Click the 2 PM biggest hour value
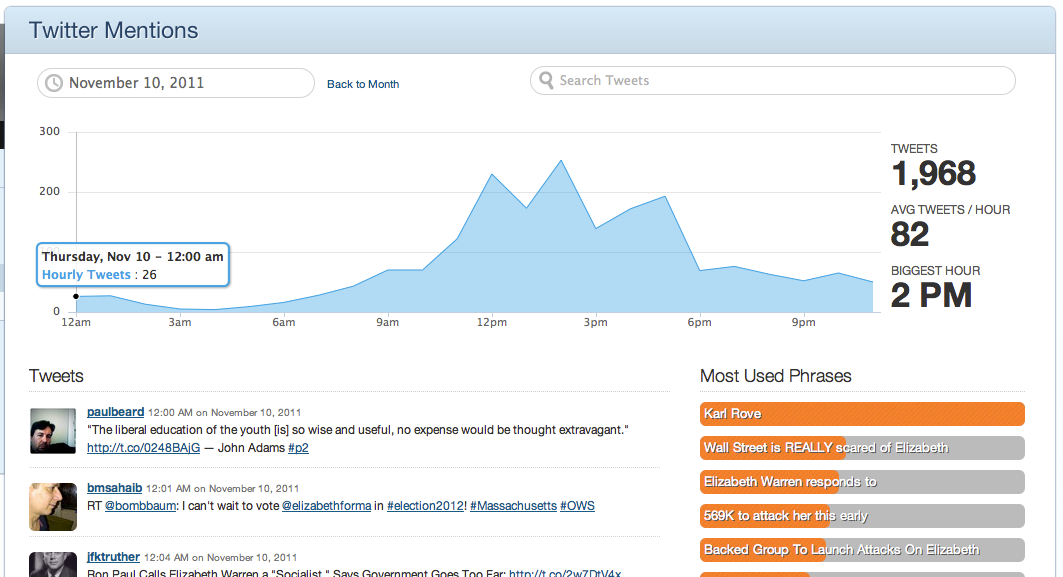Screen dimensions: 1063x577 [931, 296]
